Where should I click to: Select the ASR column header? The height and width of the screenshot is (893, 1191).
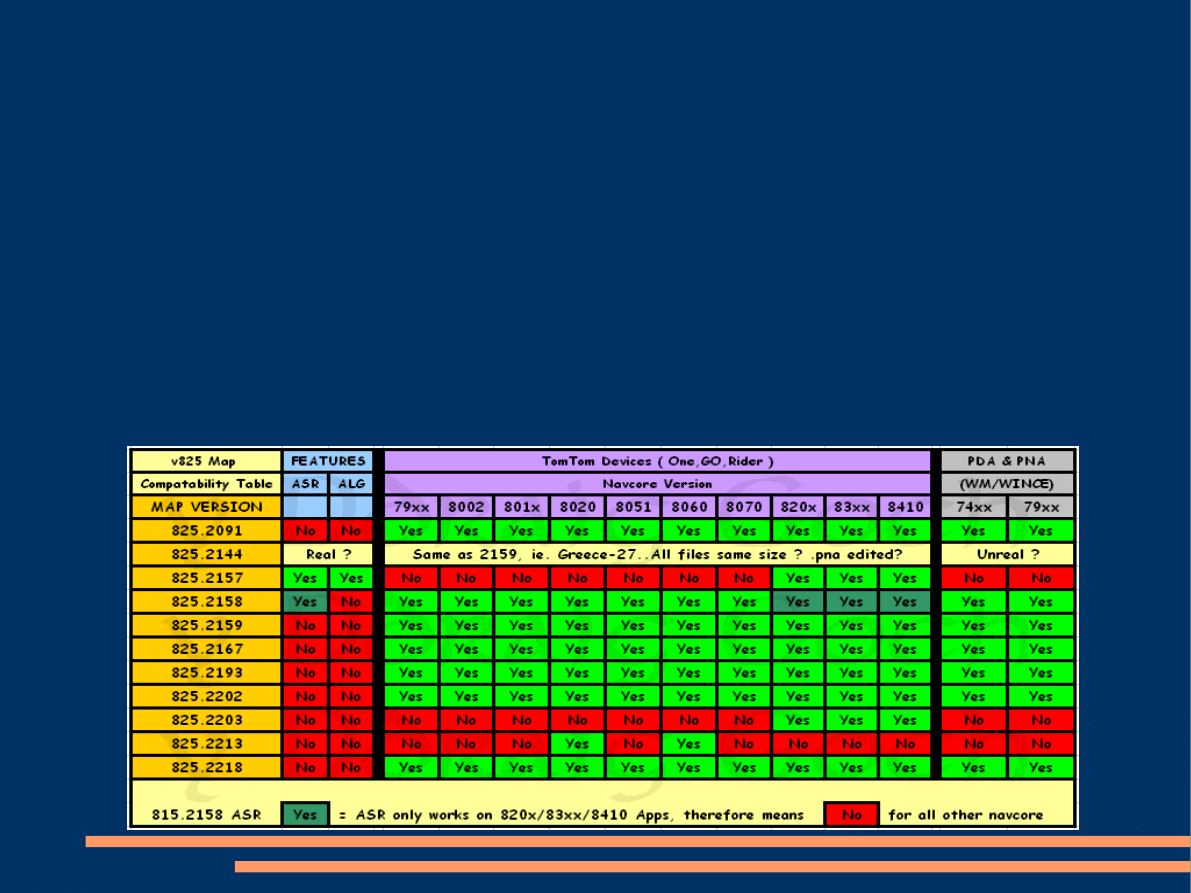pyautogui.click(x=305, y=484)
